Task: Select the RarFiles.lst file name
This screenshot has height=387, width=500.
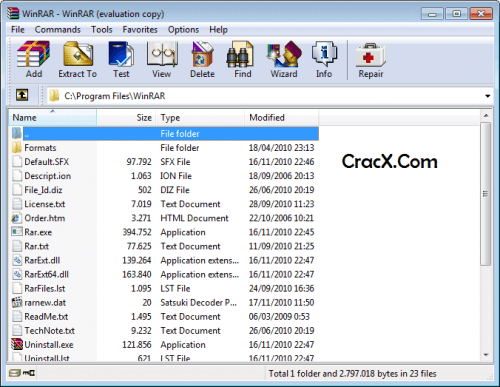Action: [x=45, y=288]
